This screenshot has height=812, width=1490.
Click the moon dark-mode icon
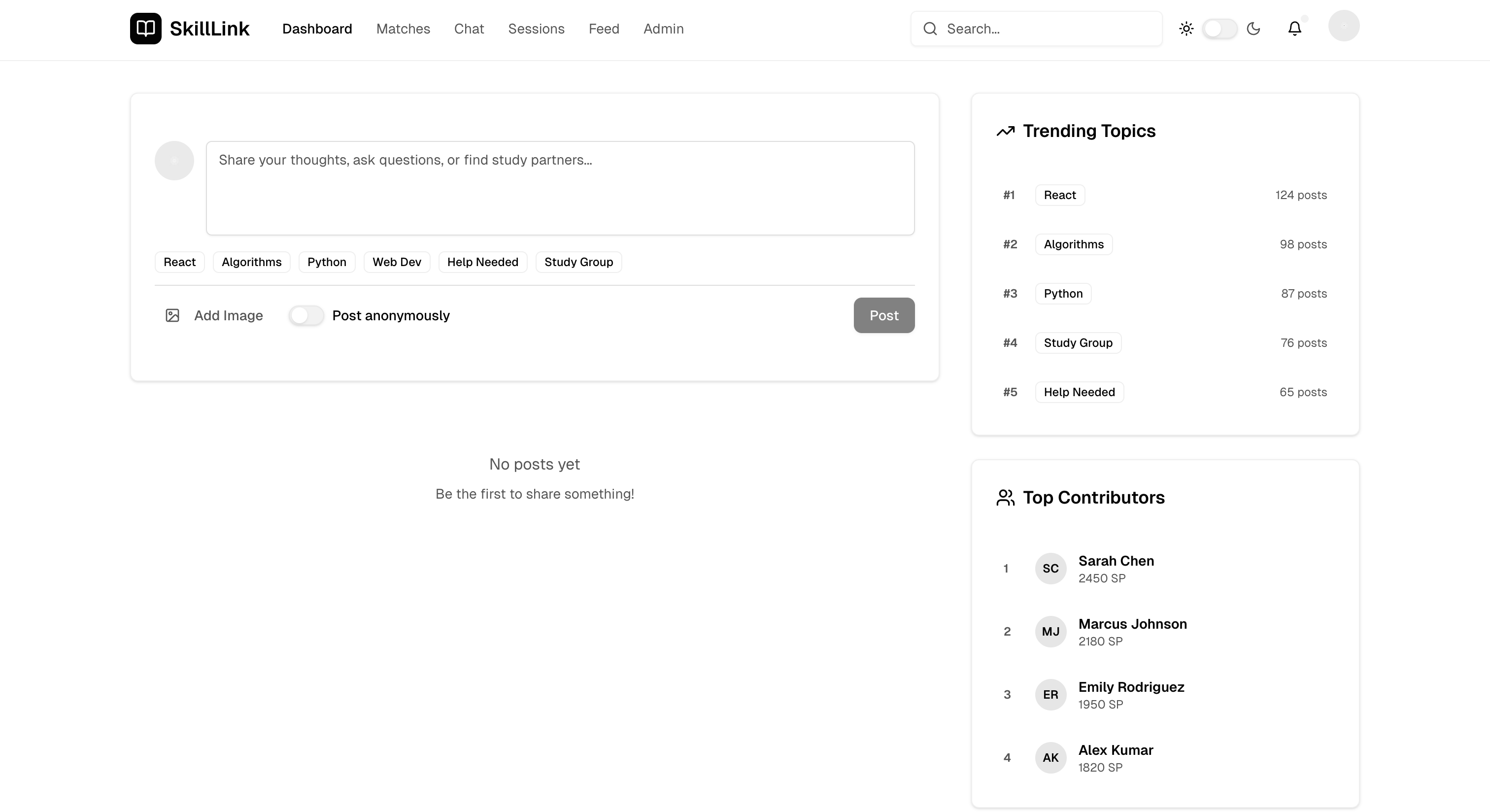[x=1253, y=29]
